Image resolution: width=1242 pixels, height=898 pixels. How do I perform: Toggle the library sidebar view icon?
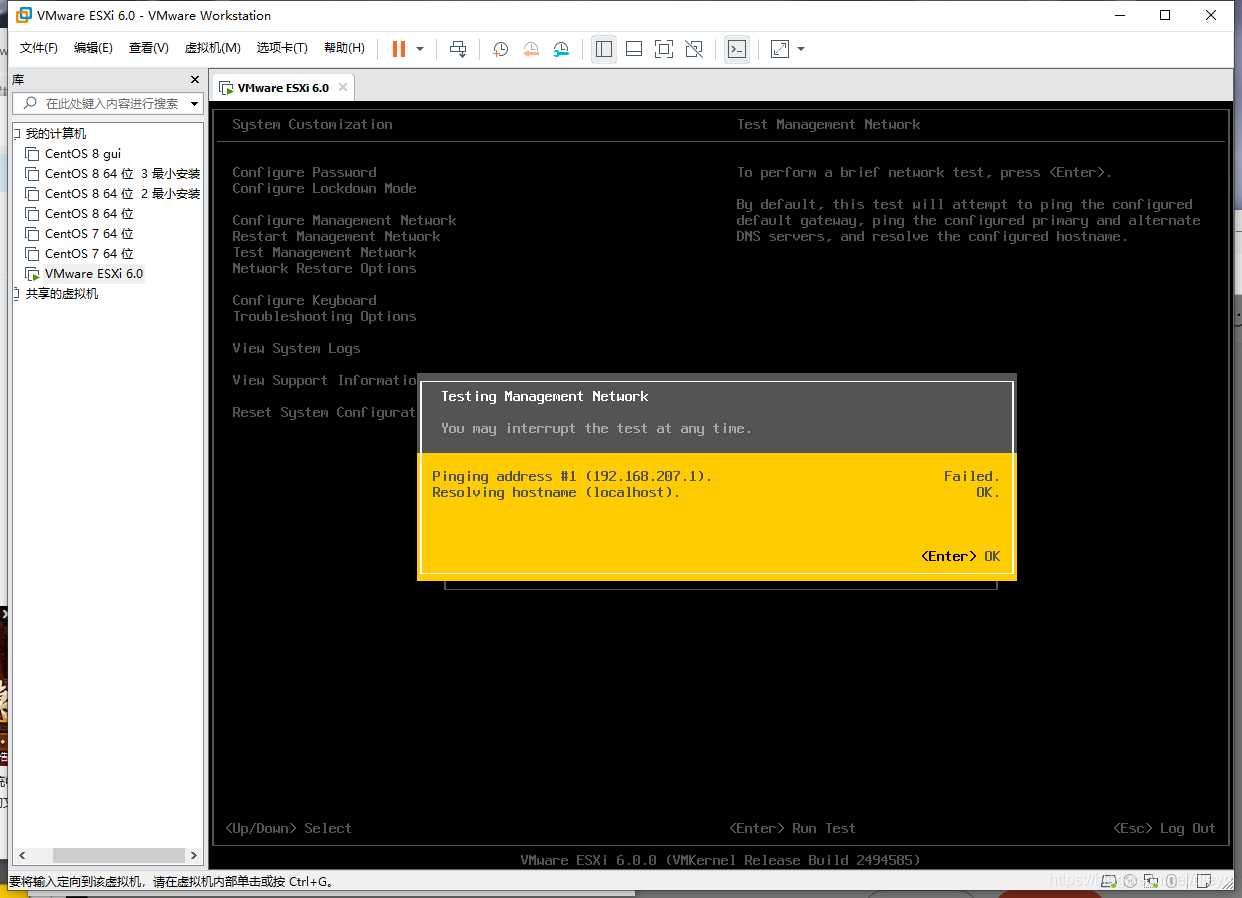tap(604, 49)
